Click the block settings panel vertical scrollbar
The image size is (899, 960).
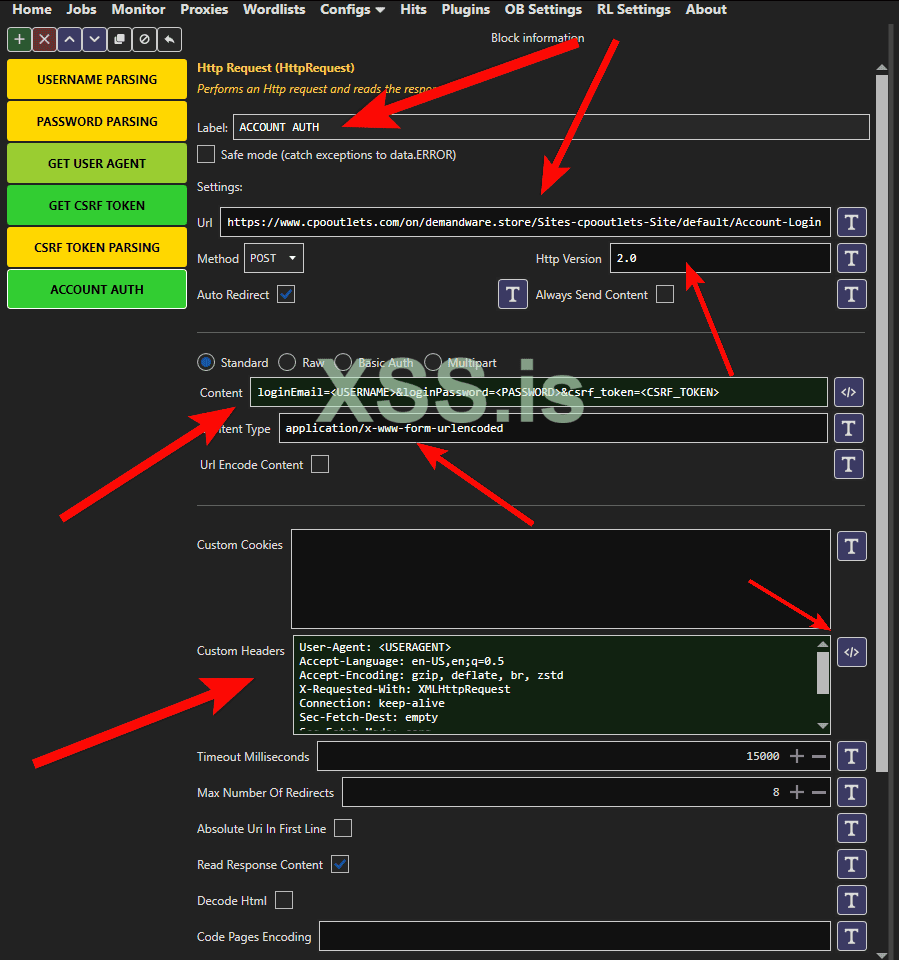(x=882, y=422)
